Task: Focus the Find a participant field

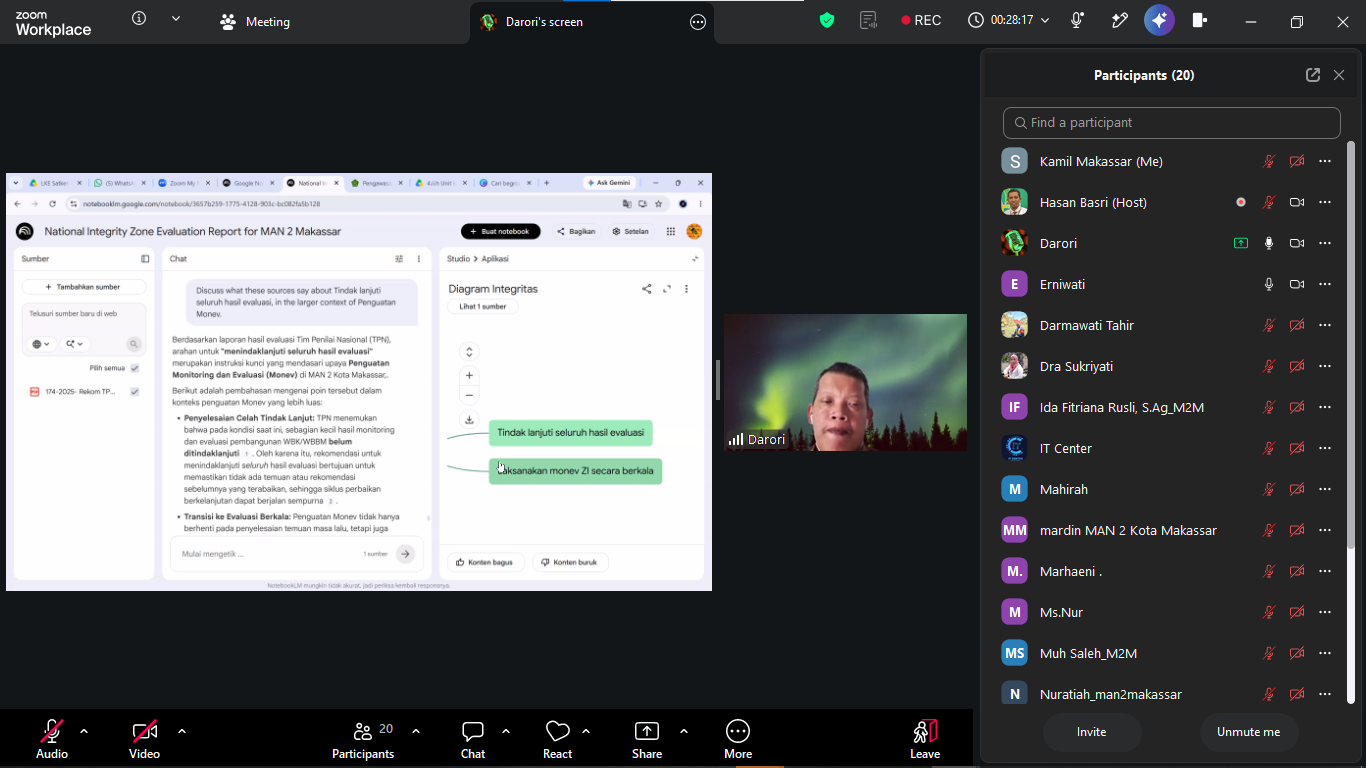Action: click(1171, 122)
